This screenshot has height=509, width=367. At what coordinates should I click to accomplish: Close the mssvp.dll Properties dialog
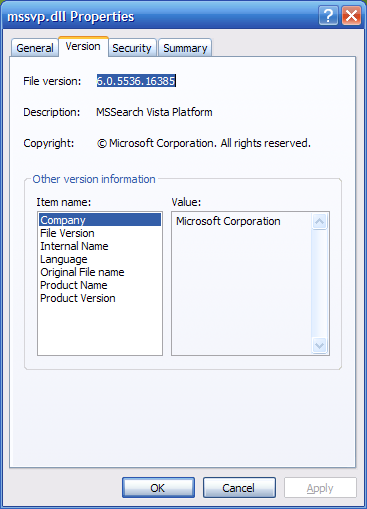351,15
